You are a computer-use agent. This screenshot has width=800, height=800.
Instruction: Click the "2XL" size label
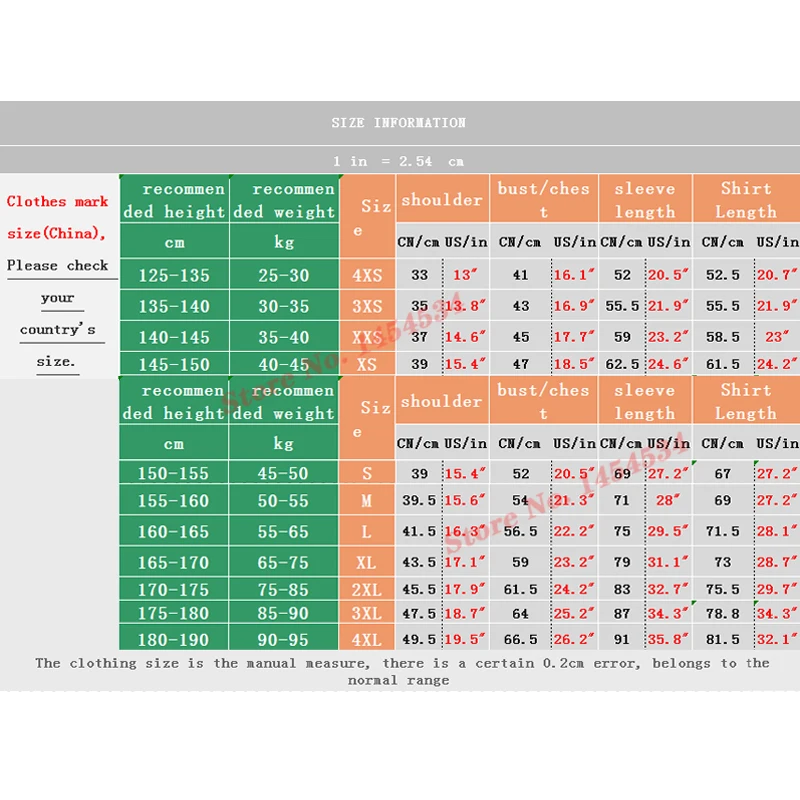[366, 589]
